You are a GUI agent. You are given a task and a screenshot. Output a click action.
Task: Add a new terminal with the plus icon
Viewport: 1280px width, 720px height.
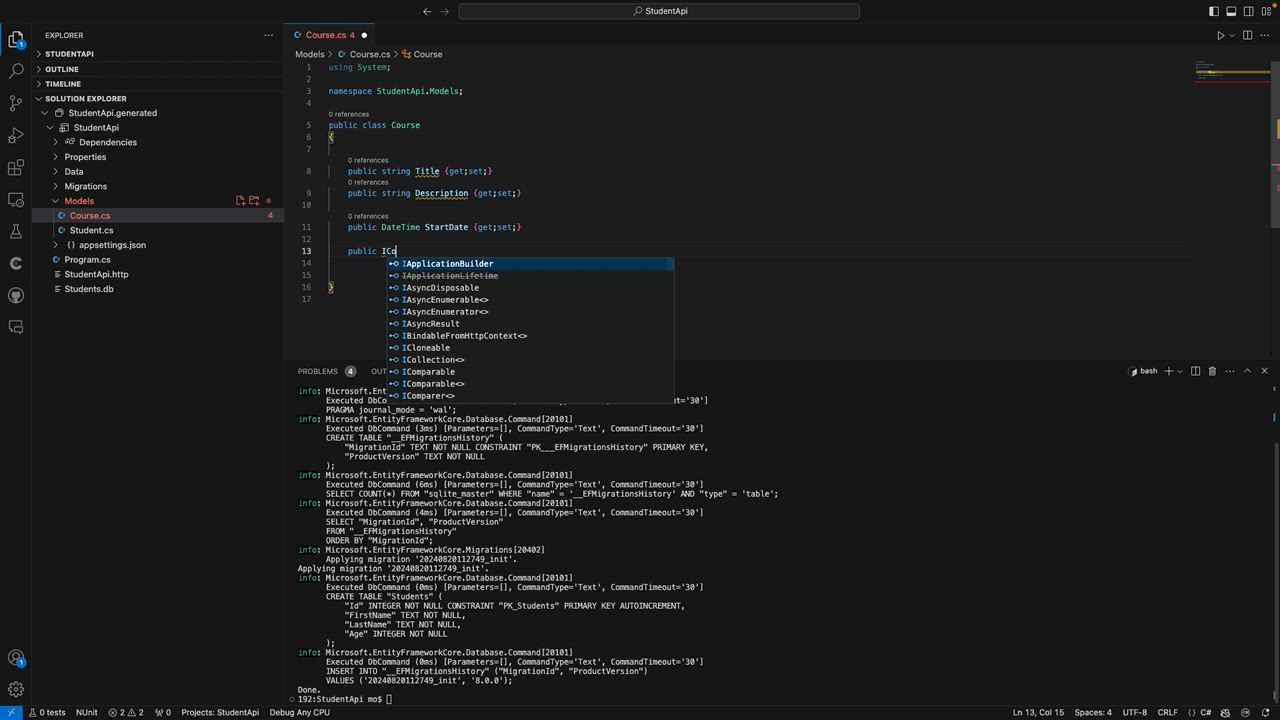click(x=1169, y=371)
